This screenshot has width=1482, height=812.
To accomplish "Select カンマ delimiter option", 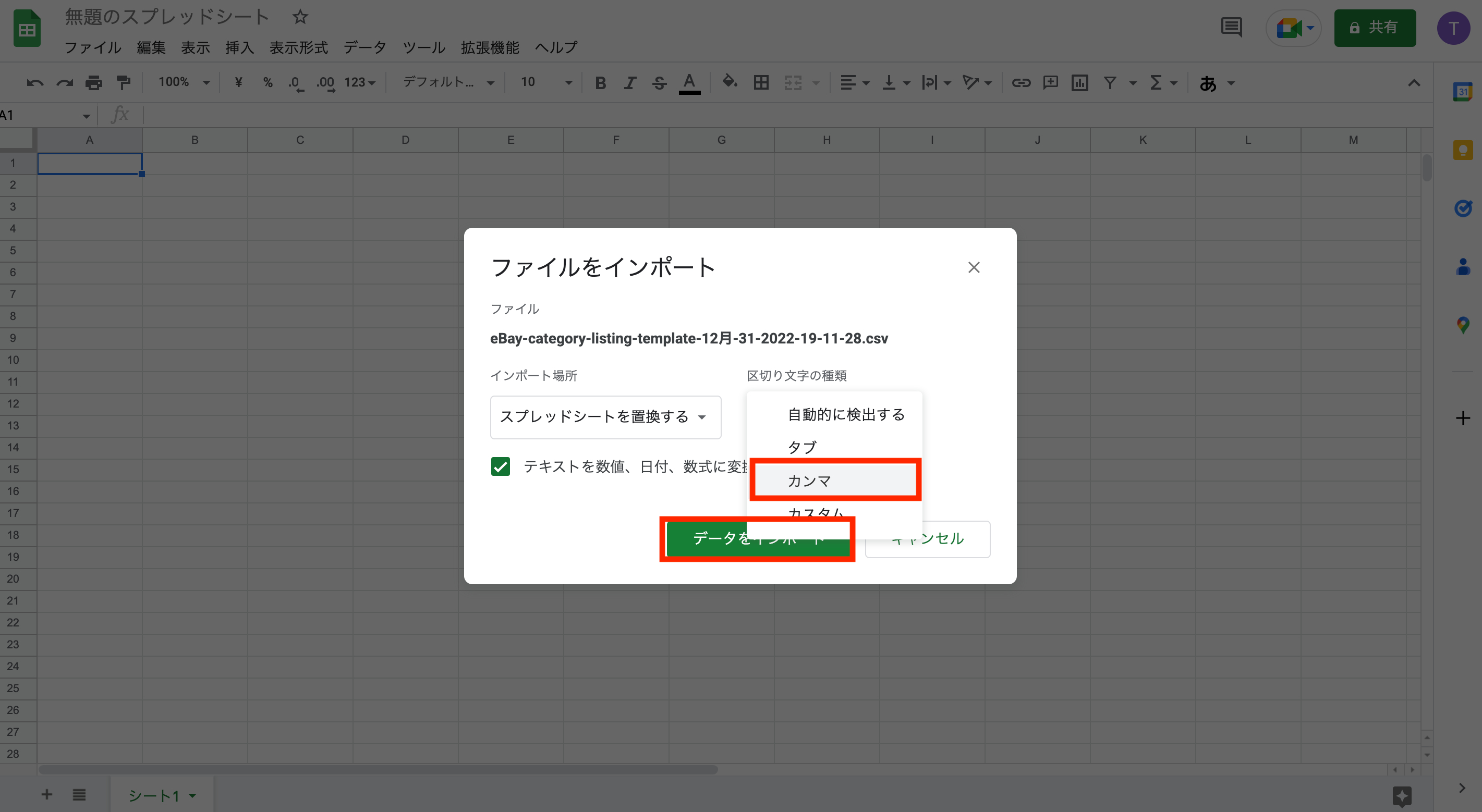I will coord(835,481).
